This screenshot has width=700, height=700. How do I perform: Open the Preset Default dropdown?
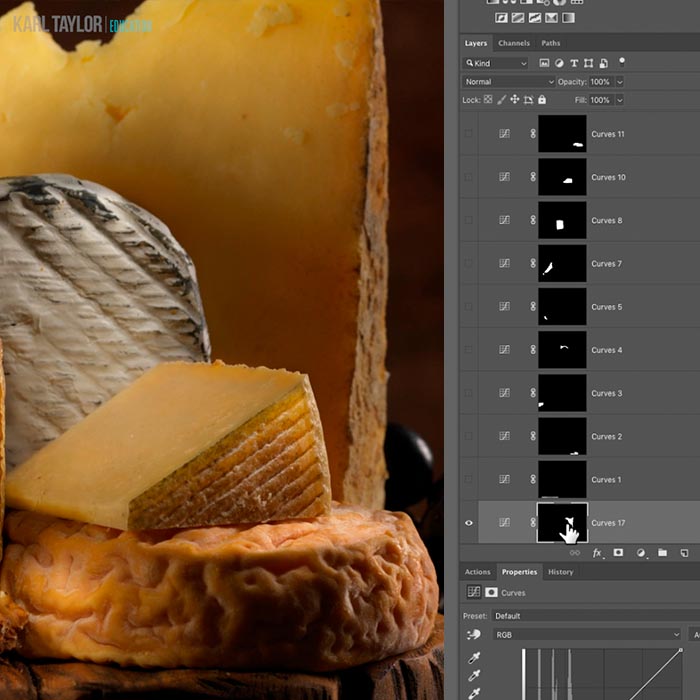click(x=596, y=616)
